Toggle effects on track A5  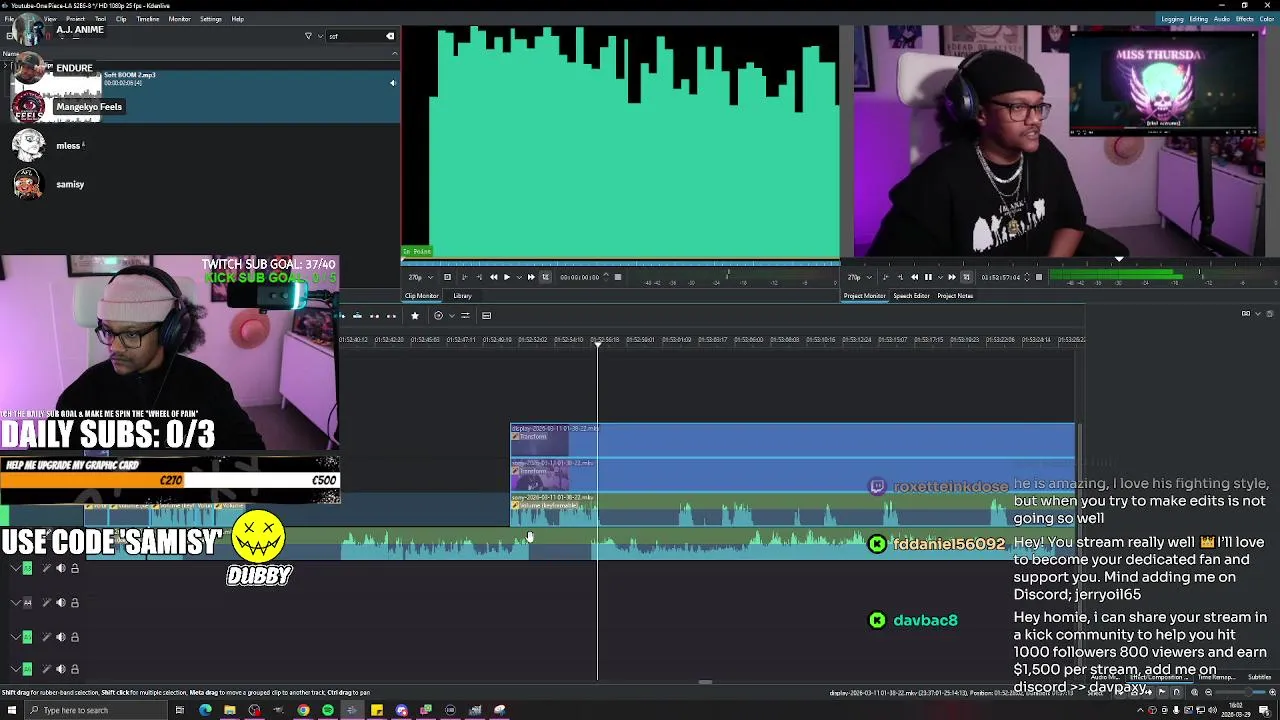(x=46, y=636)
